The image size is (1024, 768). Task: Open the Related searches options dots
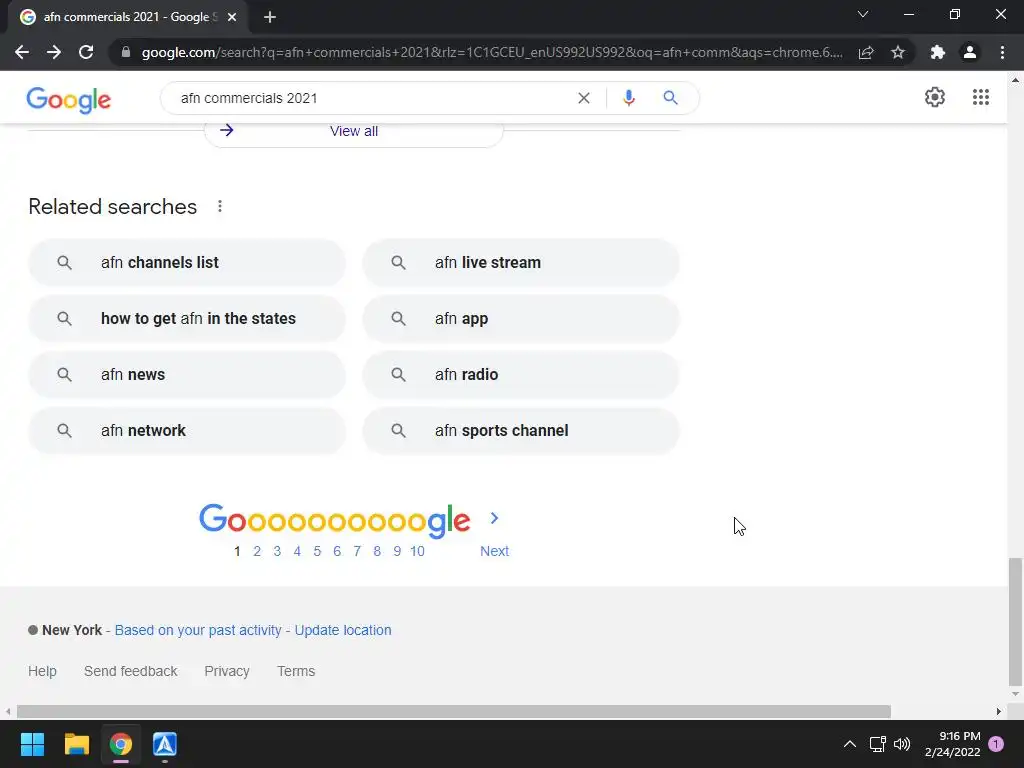click(220, 206)
